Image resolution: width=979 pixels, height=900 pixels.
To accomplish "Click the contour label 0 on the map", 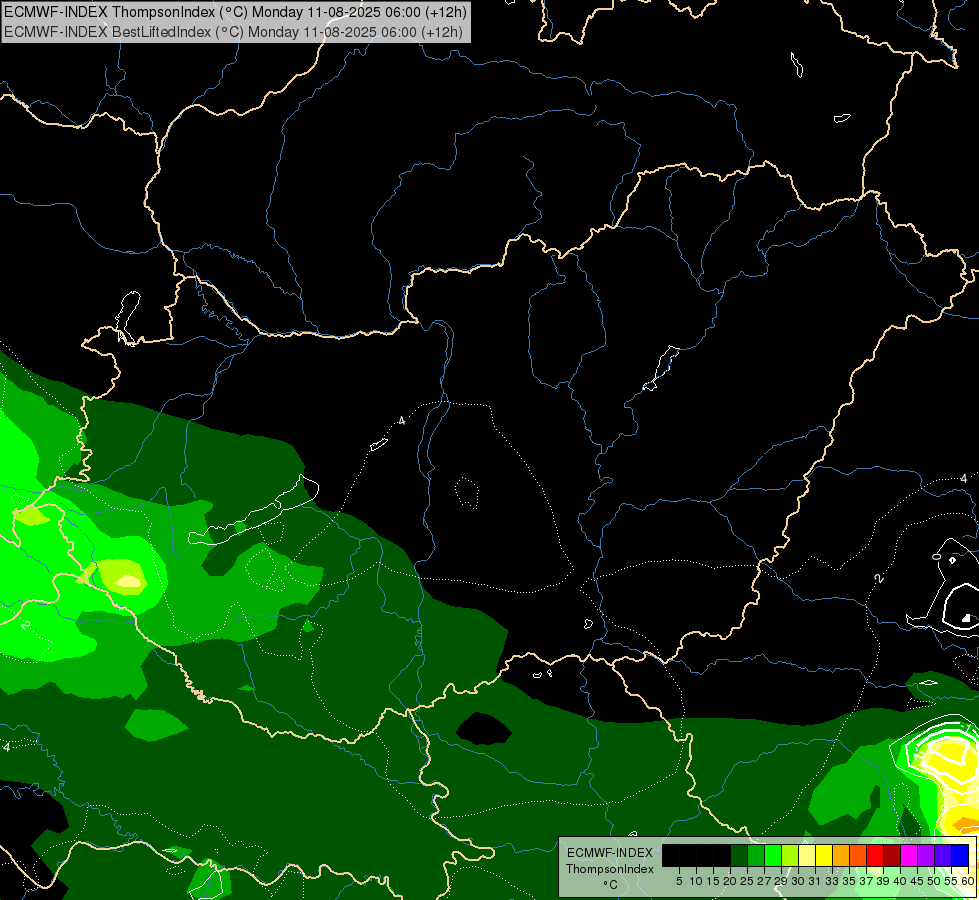I will point(936,555).
